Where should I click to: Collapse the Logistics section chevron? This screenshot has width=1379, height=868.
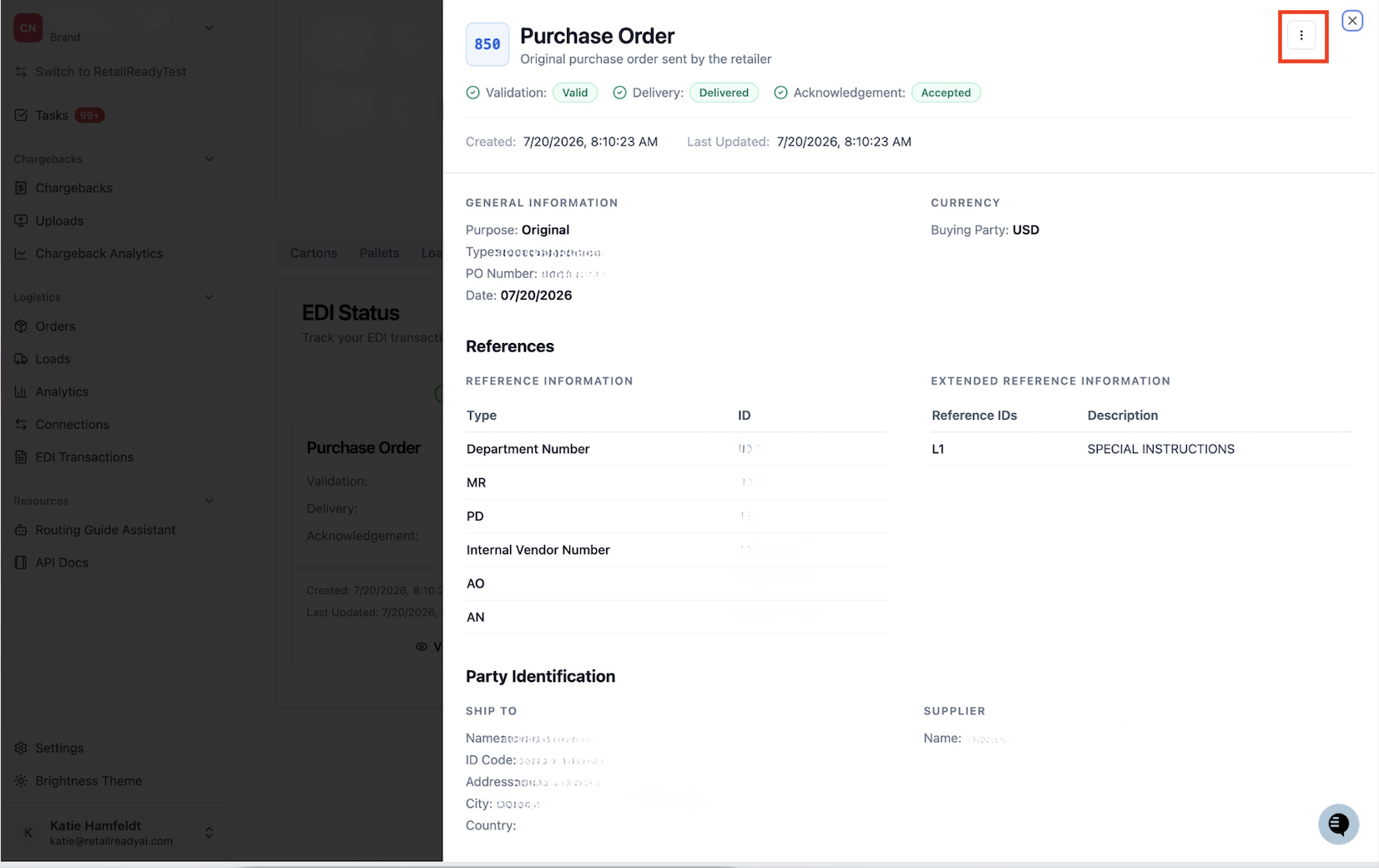(210, 297)
